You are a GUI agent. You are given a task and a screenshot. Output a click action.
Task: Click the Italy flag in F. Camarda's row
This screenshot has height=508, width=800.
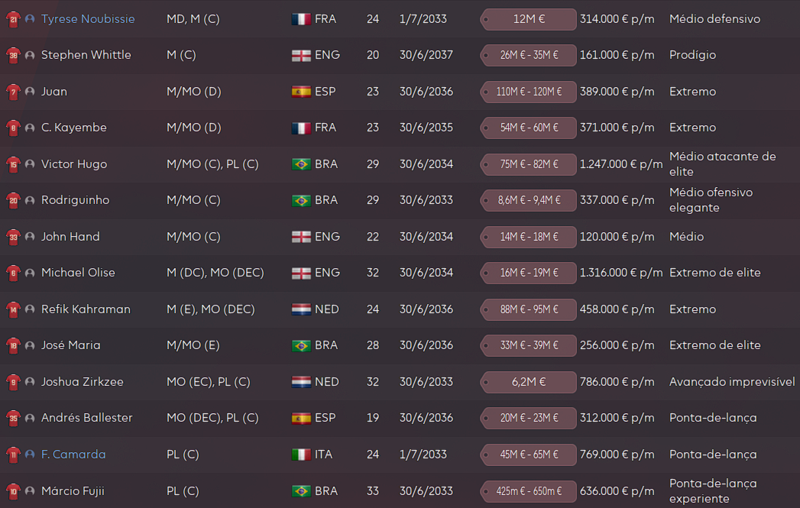point(301,454)
